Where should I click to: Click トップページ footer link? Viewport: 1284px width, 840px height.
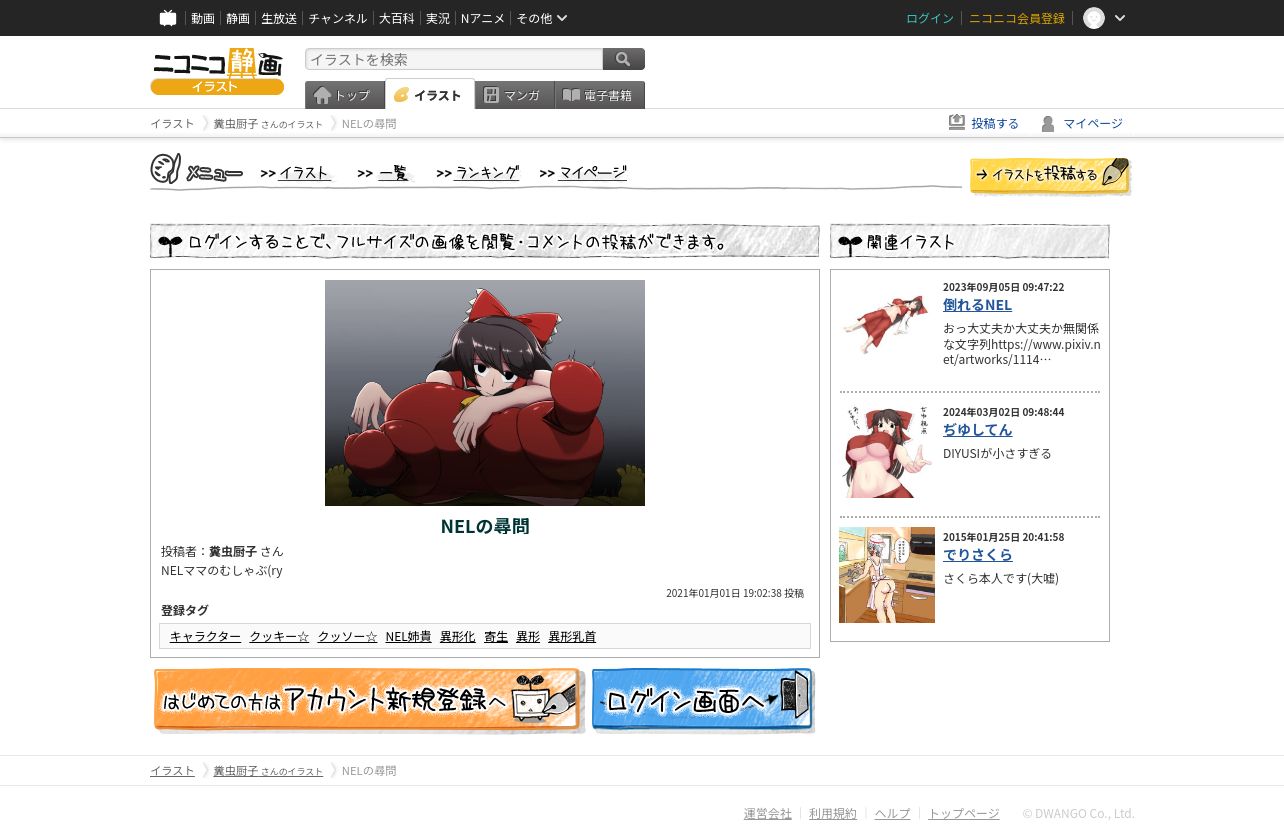point(964,814)
